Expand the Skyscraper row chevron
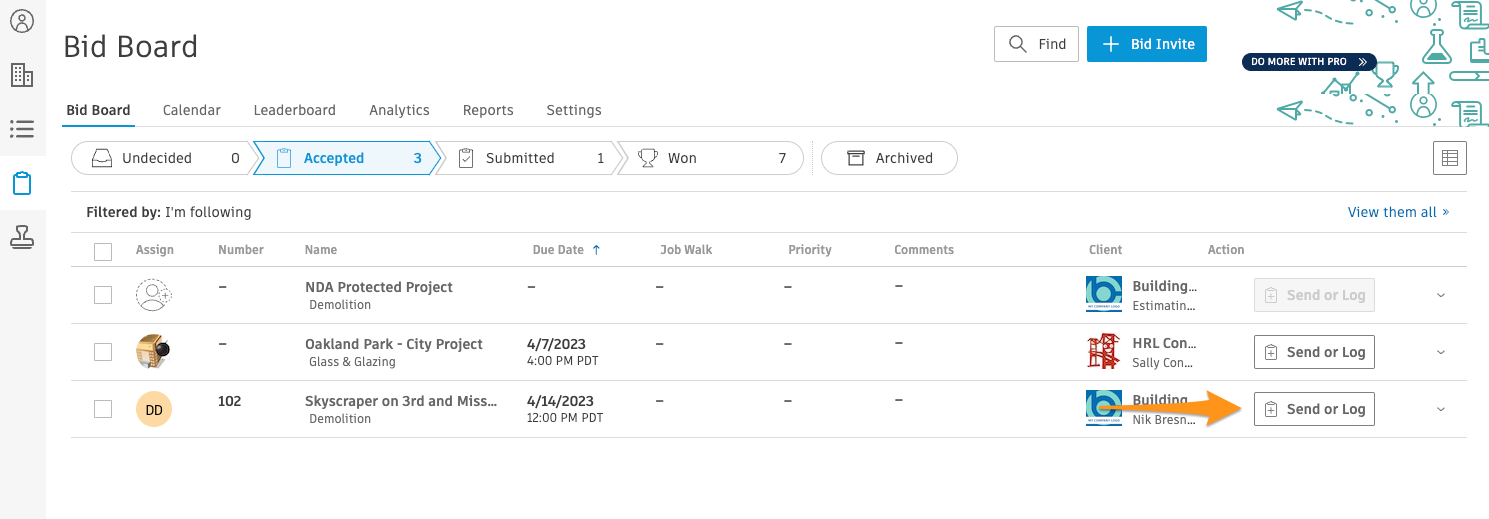 point(1440,409)
